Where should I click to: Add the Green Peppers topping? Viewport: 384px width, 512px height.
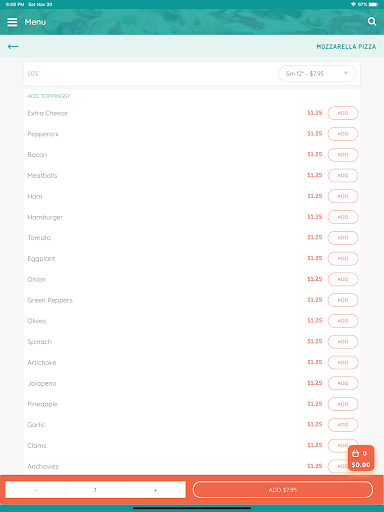coord(343,300)
